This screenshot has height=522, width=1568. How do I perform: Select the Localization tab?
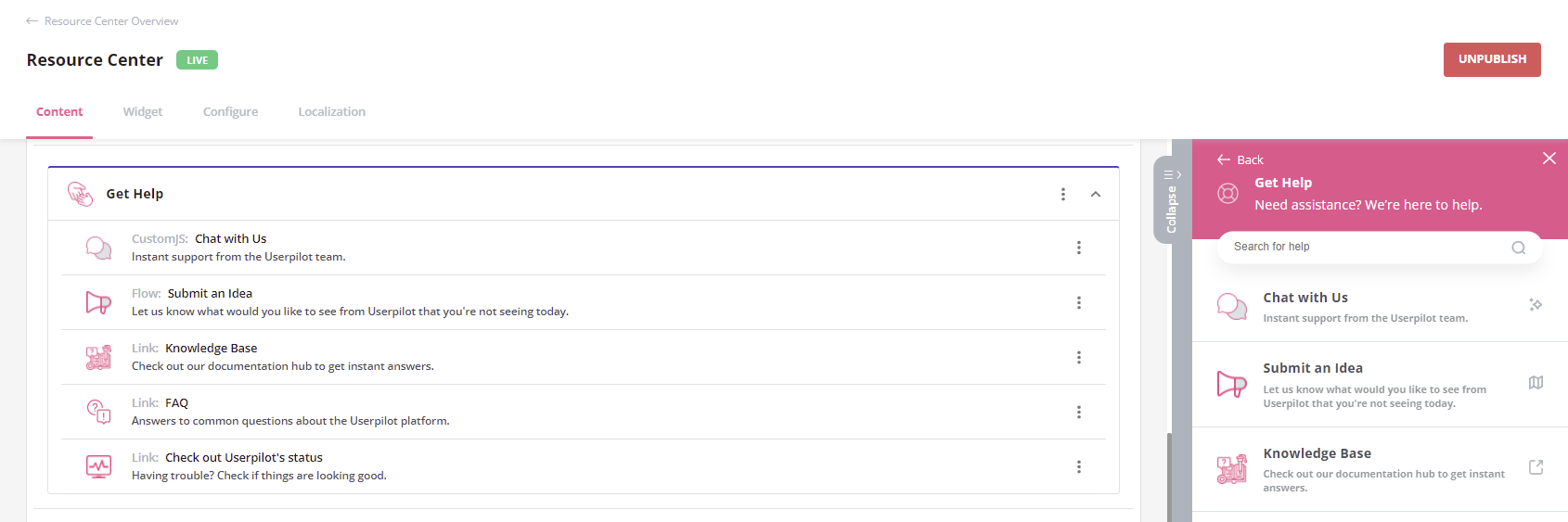(331, 111)
